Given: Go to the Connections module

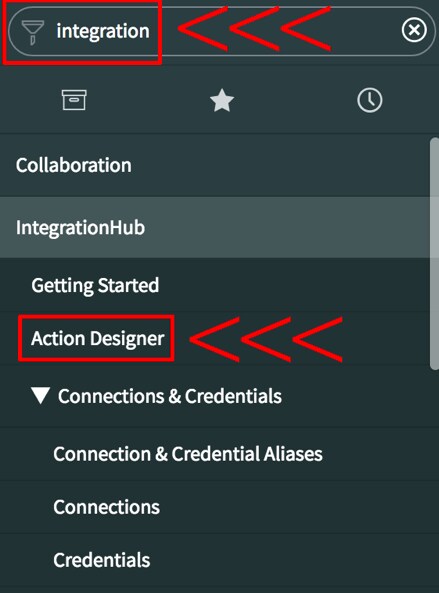Looking at the screenshot, I should click(x=107, y=507).
